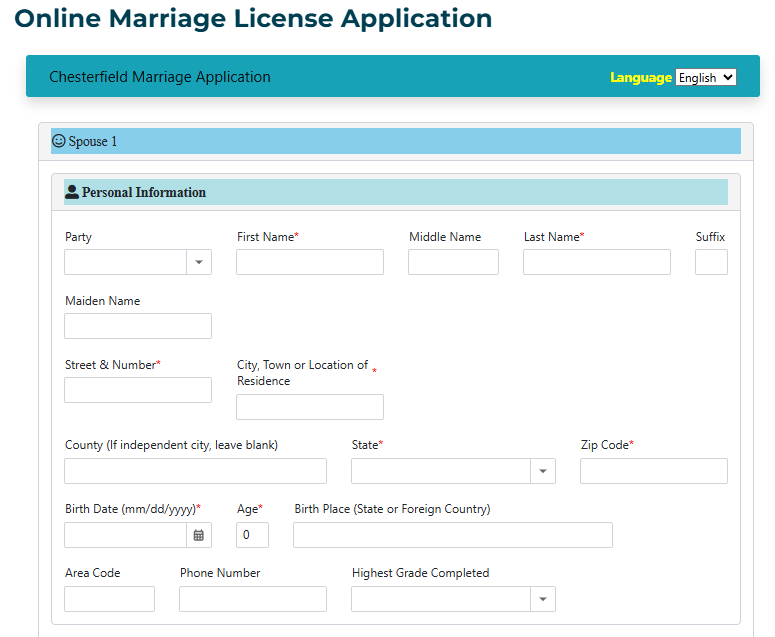Click the person icon beside Personal Information
The image size is (775, 637).
tap(72, 192)
